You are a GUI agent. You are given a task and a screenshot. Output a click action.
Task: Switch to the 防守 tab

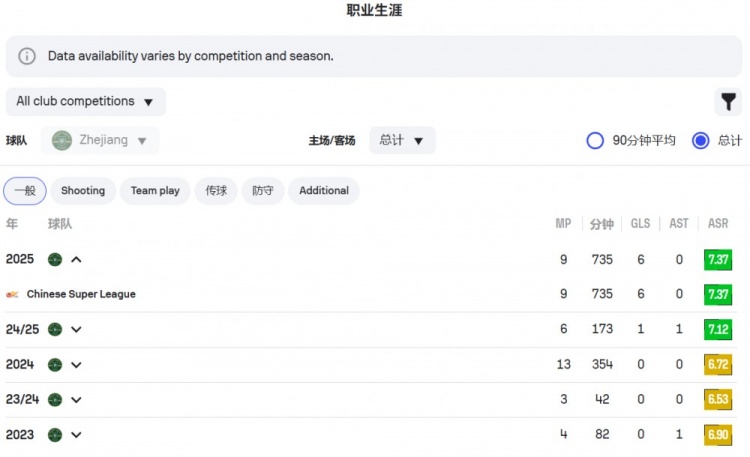[x=263, y=191]
